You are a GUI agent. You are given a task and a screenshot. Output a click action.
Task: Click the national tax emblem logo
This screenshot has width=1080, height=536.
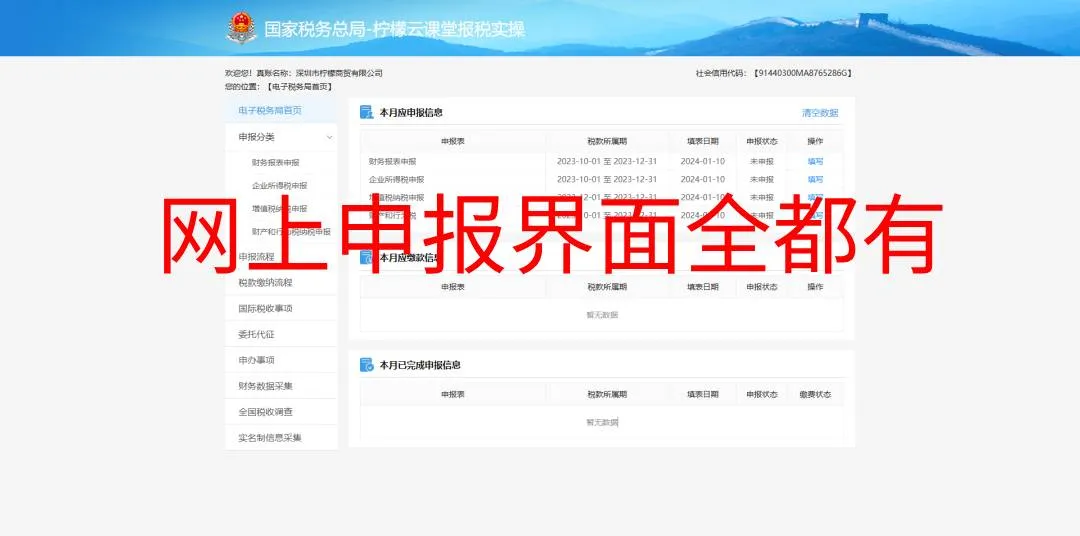click(241, 28)
